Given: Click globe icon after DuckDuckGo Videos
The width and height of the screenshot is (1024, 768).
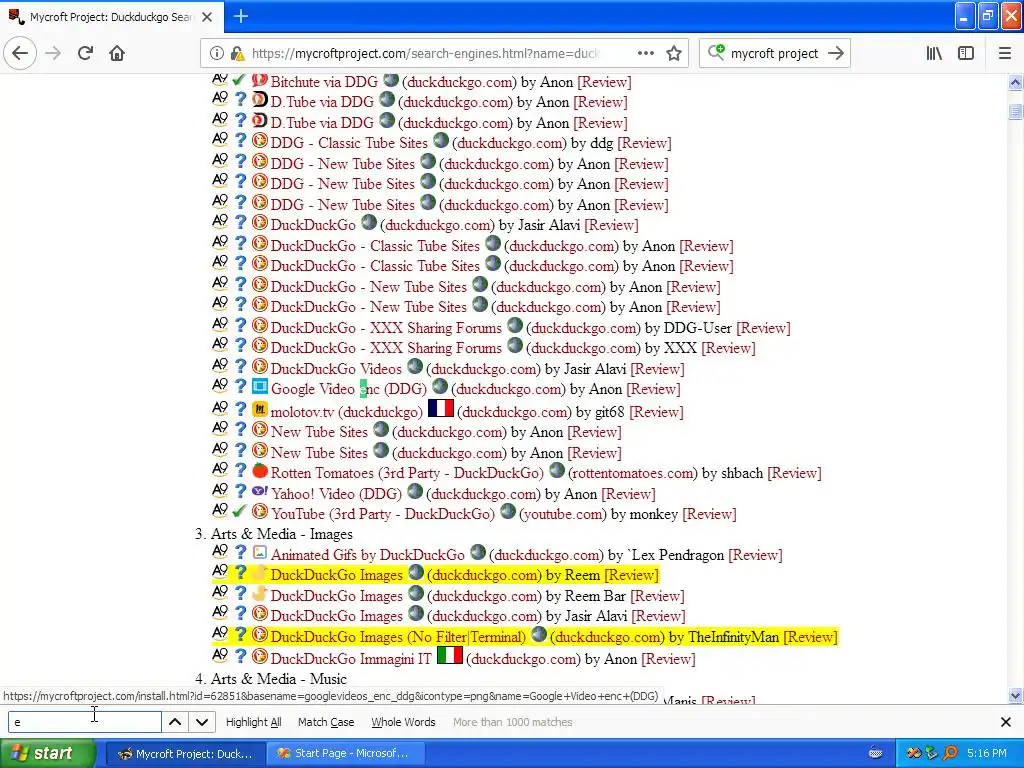Looking at the screenshot, I should (415, 366).
